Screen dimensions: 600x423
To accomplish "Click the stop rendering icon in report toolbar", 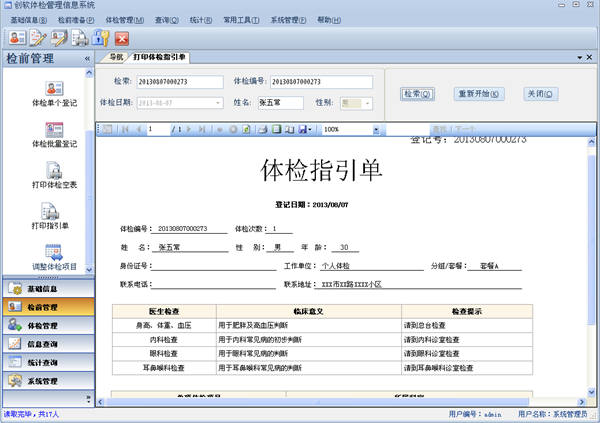I will 233,129.
